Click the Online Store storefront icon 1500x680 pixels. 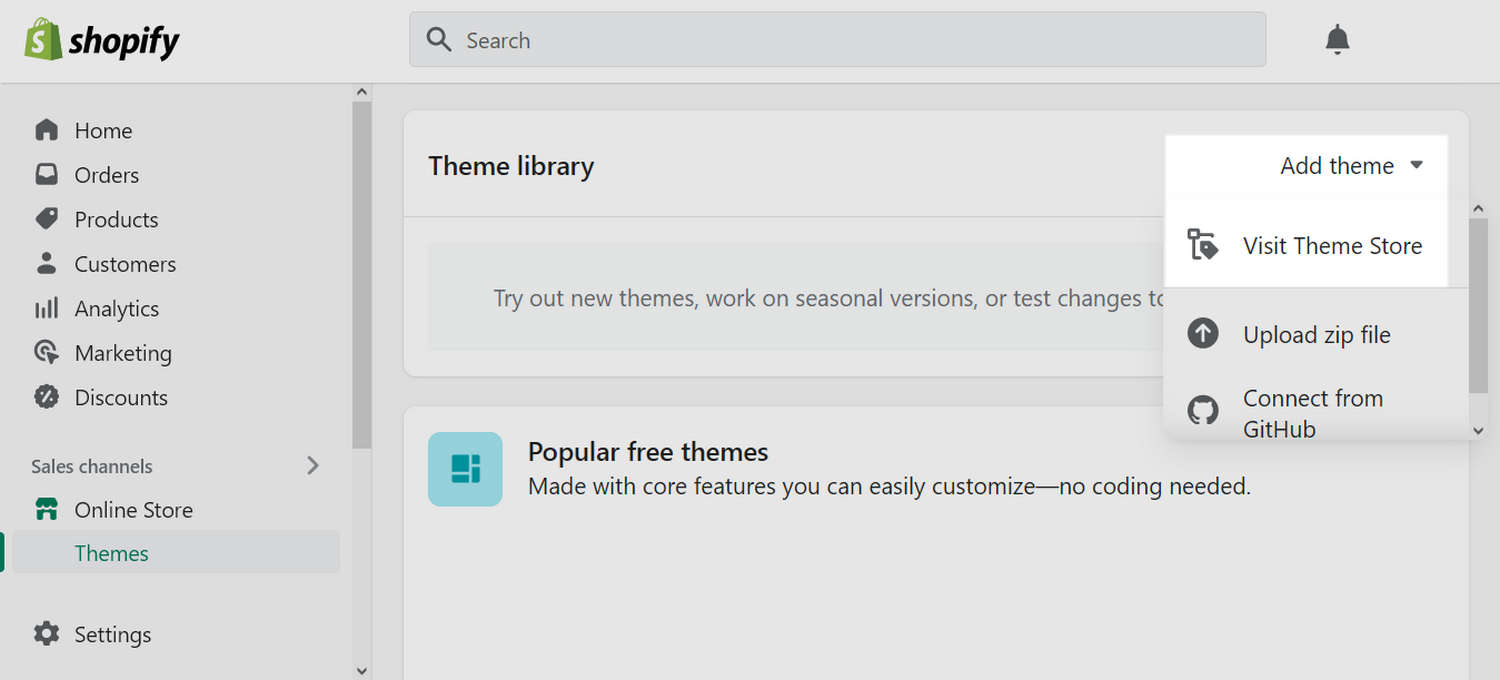47,509
